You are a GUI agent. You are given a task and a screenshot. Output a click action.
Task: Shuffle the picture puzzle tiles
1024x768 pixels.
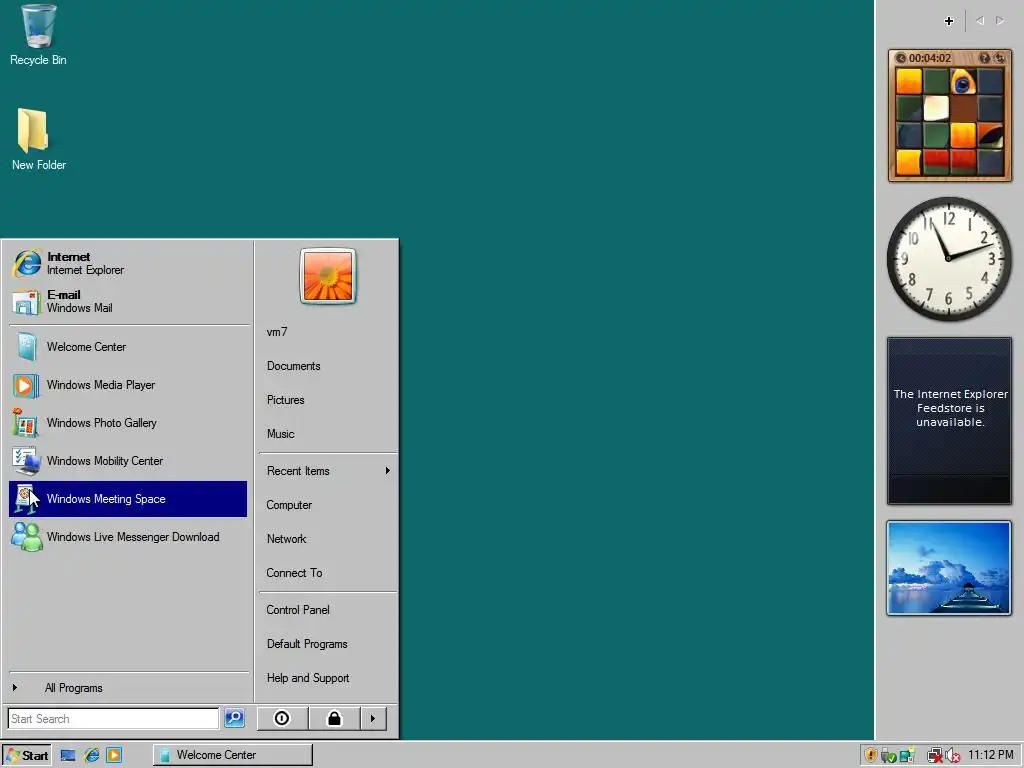[999, 58]
